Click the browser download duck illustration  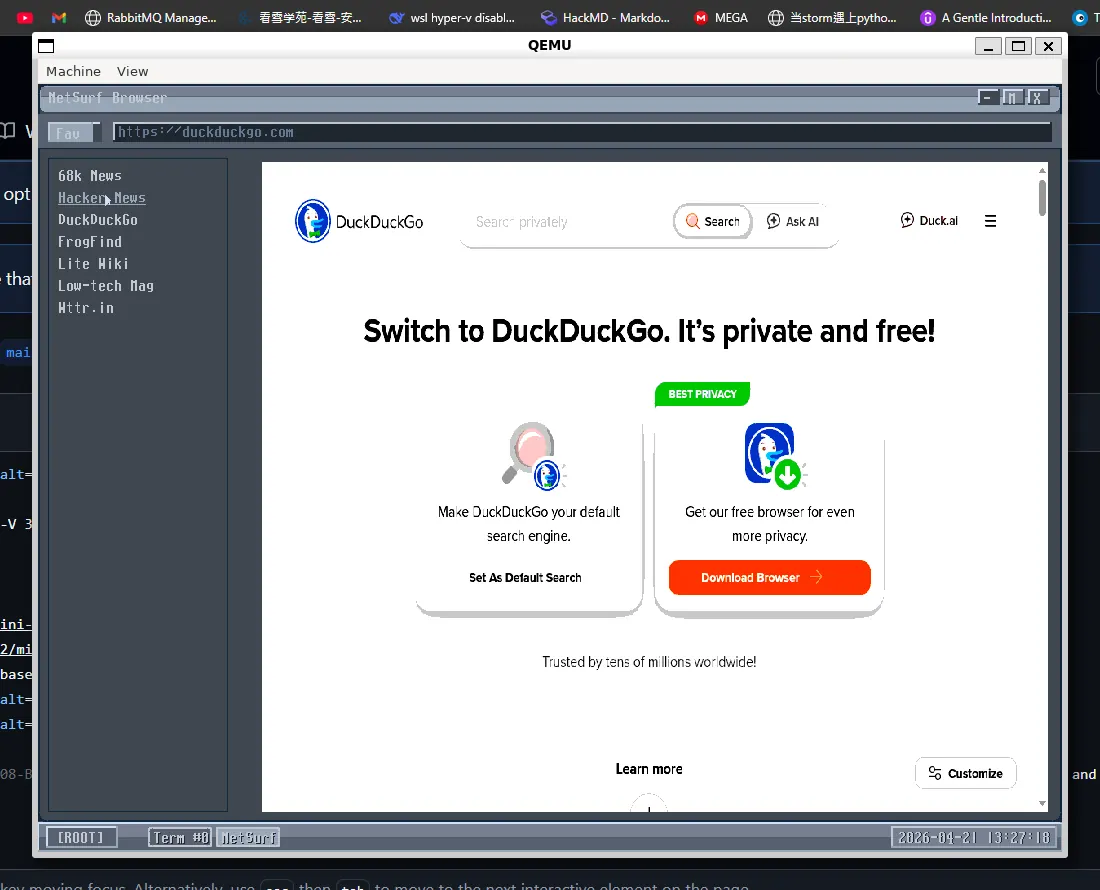tap(775, 455)
